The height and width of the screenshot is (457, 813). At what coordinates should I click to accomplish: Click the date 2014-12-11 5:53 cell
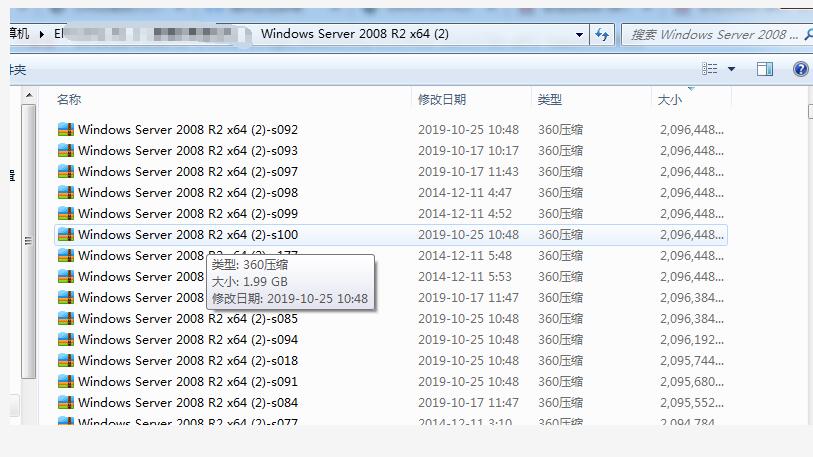coord(465,276)
